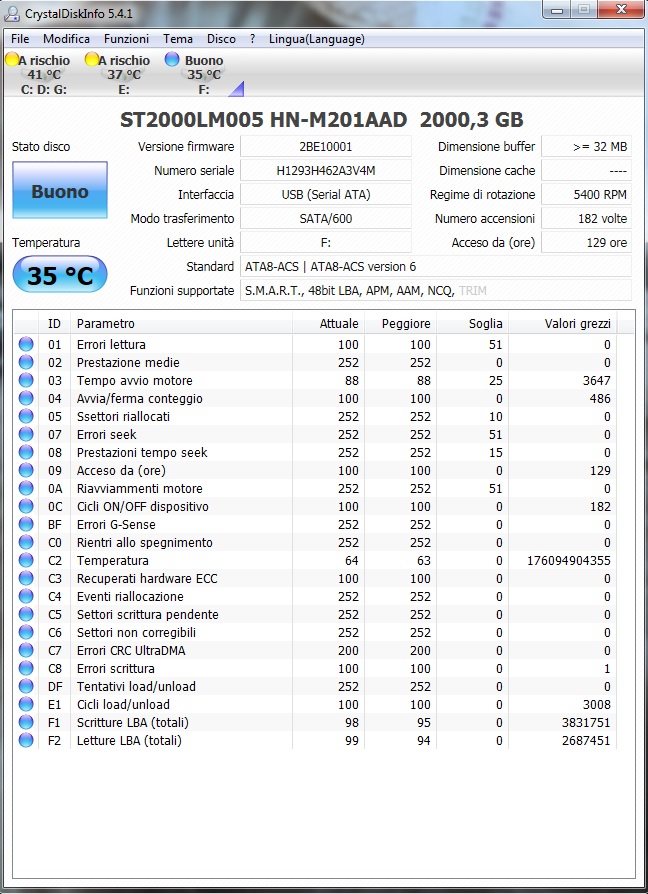The image size is (648, 894).
Task: Click the Attuale column header
Action: [x=329, y=323]
